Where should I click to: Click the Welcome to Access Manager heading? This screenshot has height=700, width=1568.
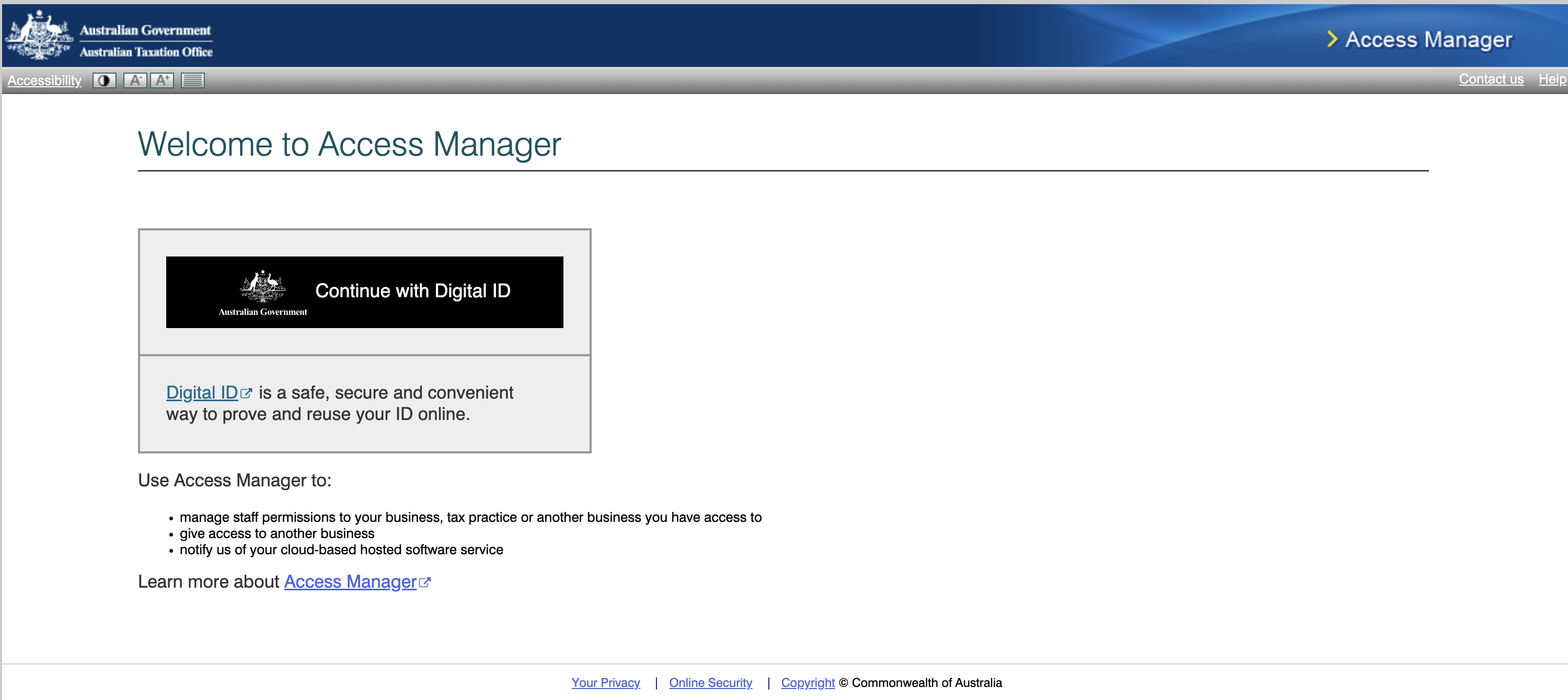[x=349, y=144]
